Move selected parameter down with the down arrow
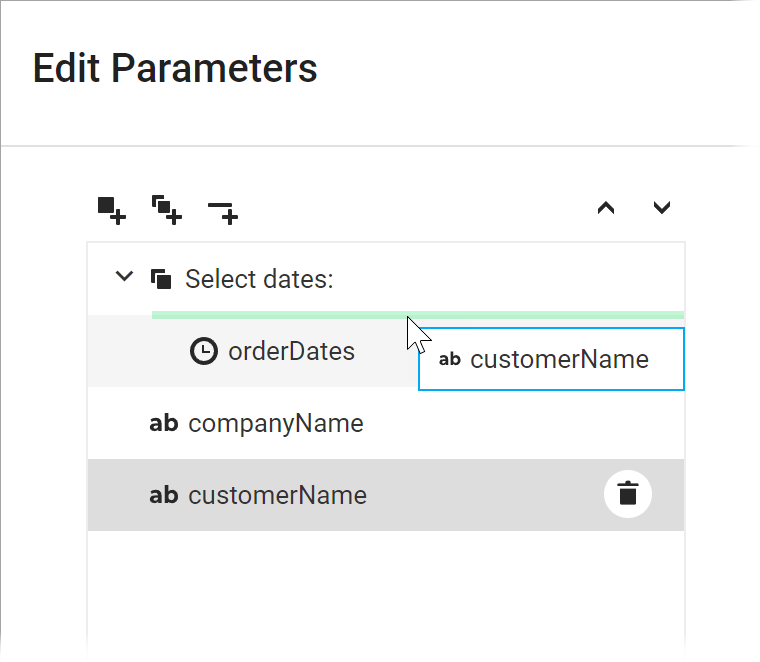Screen dimensions: 760x662 pyautogui.click(x=661, y=208)
